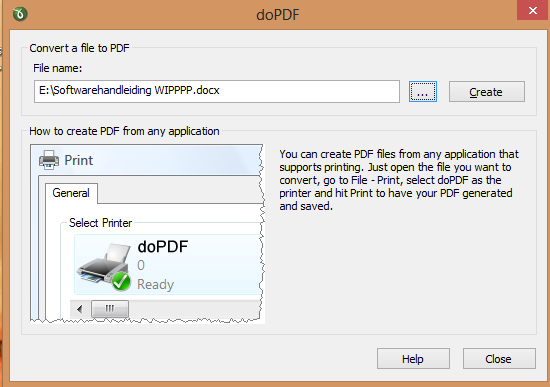This screenshot has height=387, width=550.
Task: Open file browser with the ... button
Action: 423,92
